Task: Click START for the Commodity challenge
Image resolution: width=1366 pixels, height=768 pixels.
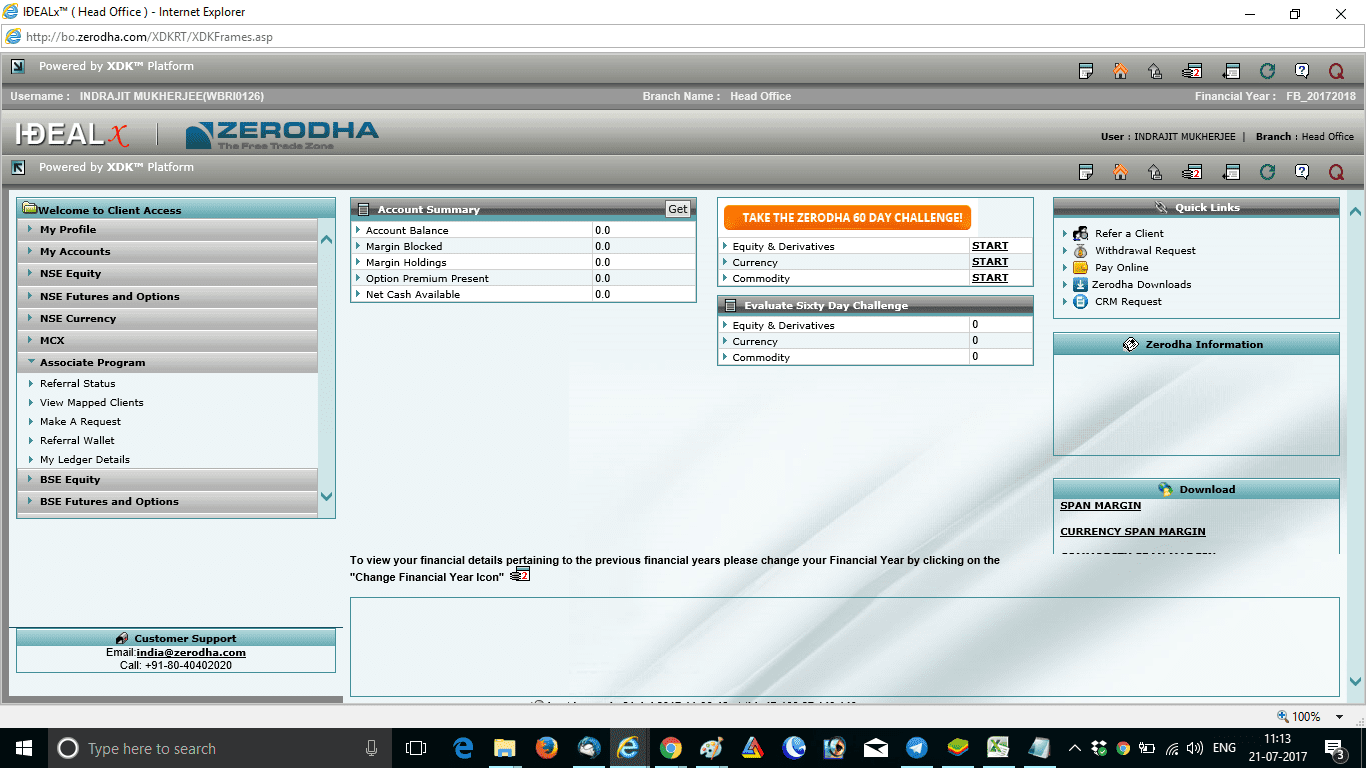Action: 990,278
